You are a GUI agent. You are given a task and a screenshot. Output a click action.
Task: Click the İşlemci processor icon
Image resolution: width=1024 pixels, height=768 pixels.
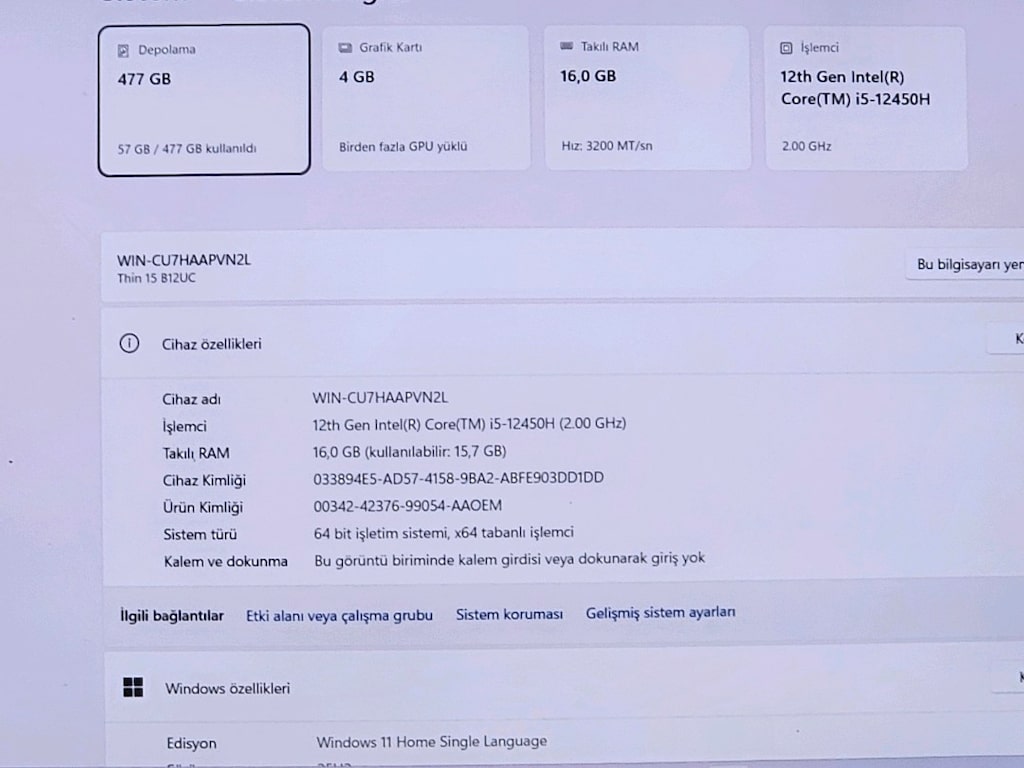tap(786, 48)
